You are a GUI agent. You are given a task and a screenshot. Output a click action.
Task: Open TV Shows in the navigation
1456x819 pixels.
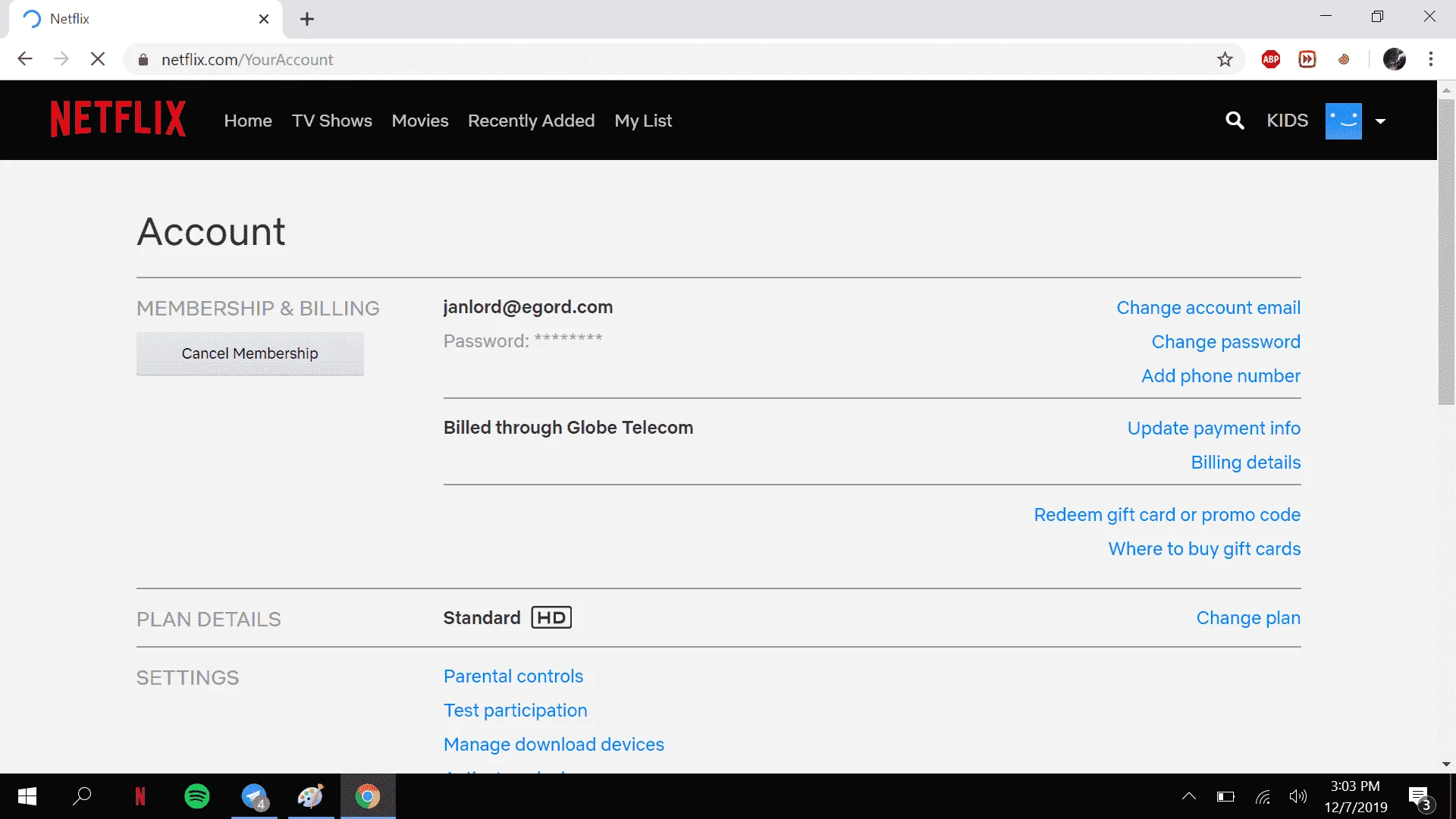point(332,121)
